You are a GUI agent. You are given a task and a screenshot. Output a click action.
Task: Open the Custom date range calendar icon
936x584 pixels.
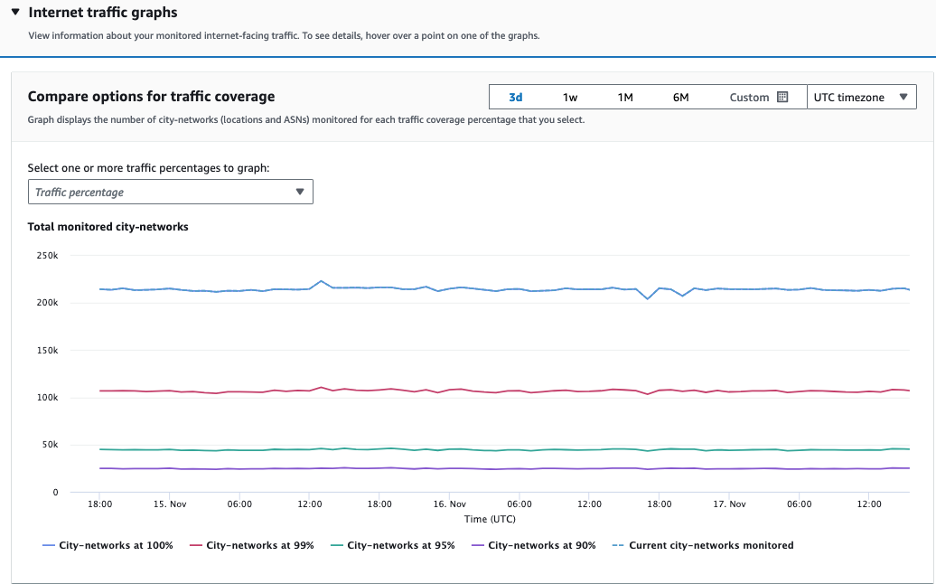pyautogui.click(x=784, y=96)
